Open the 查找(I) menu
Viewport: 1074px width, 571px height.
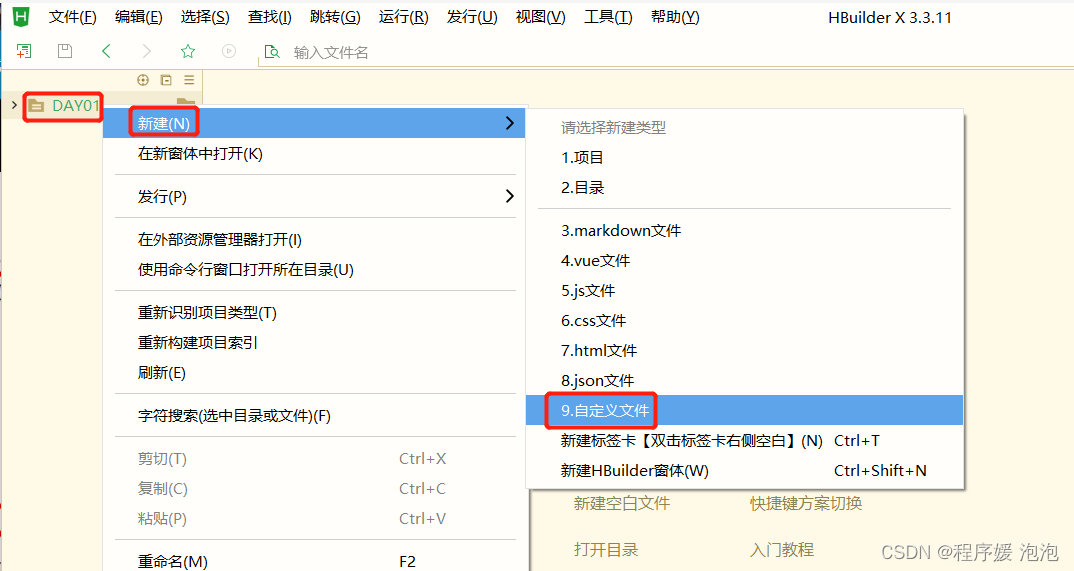click(270, 18)
